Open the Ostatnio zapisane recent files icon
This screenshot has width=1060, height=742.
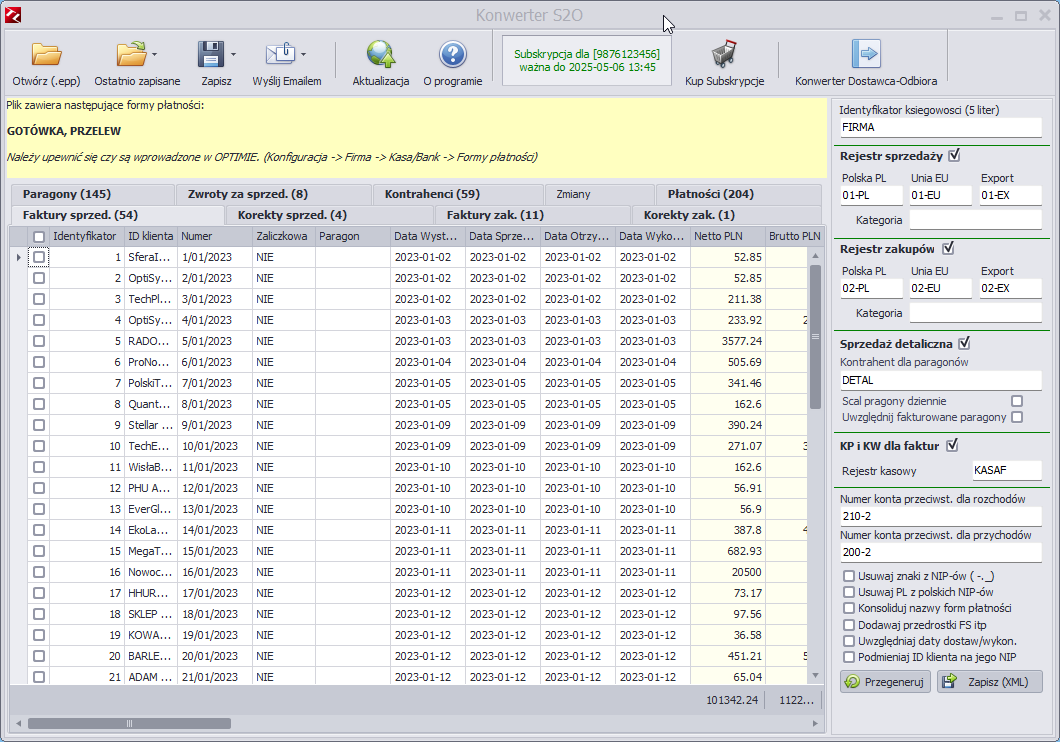click(130, 55)
